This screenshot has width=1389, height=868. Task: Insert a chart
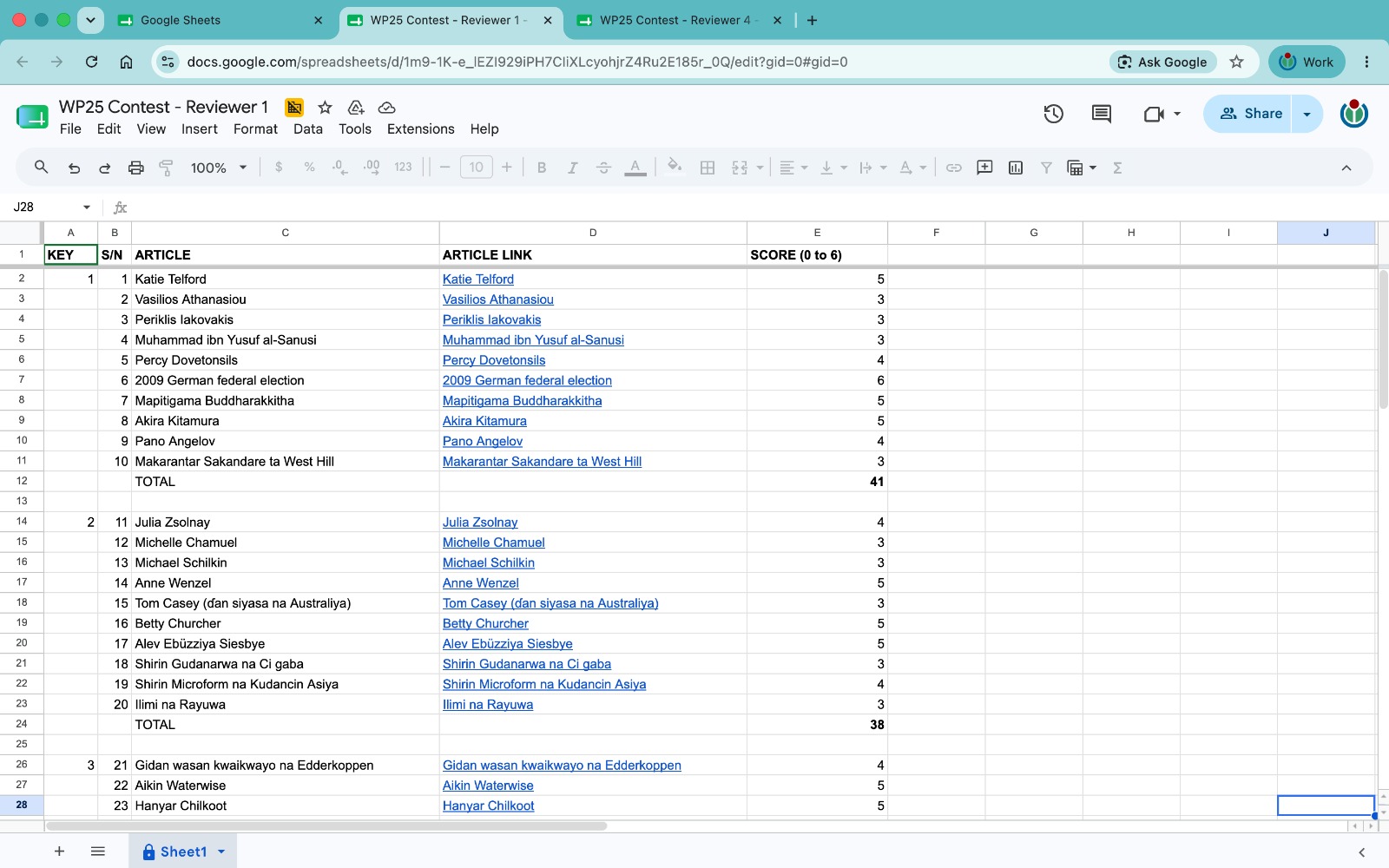coord(1016,168)
